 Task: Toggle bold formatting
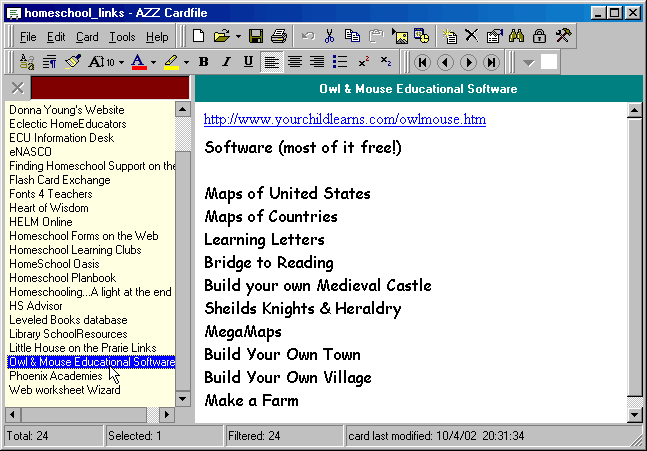point(203,62)
